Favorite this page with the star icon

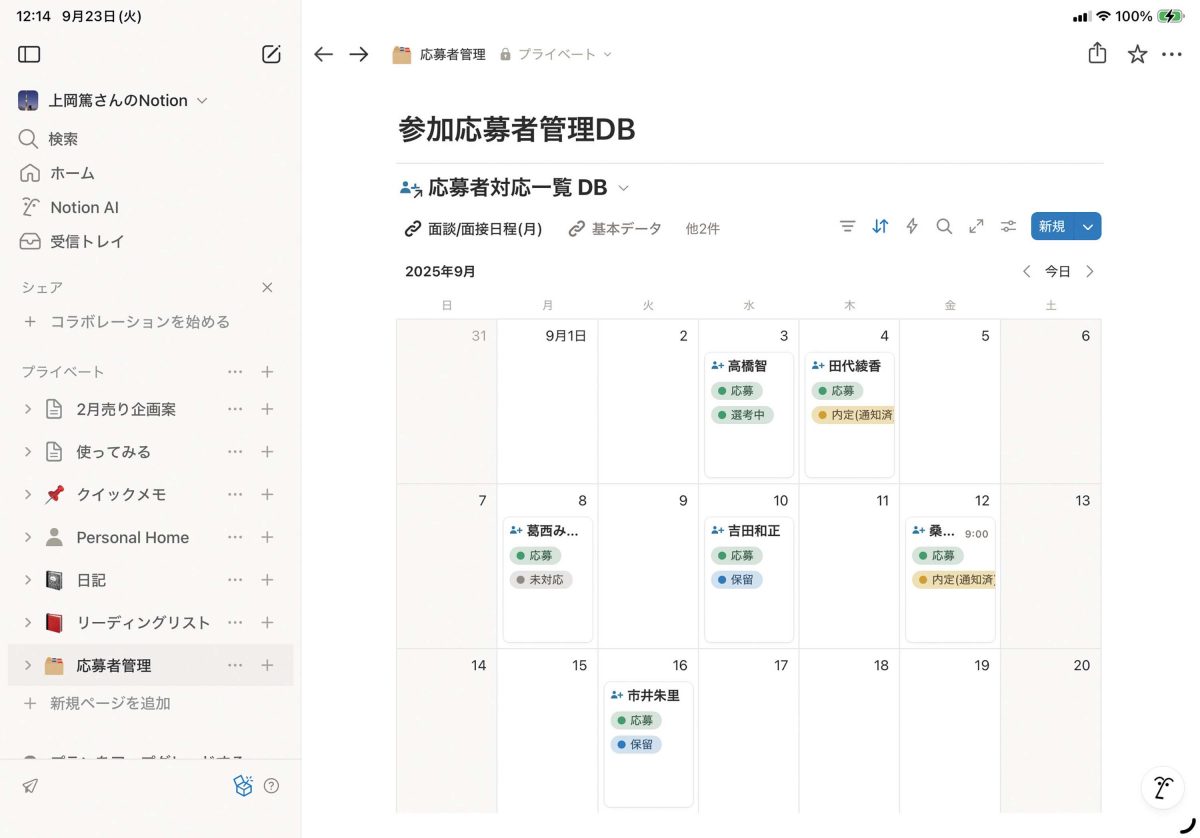pos(1137,54)
